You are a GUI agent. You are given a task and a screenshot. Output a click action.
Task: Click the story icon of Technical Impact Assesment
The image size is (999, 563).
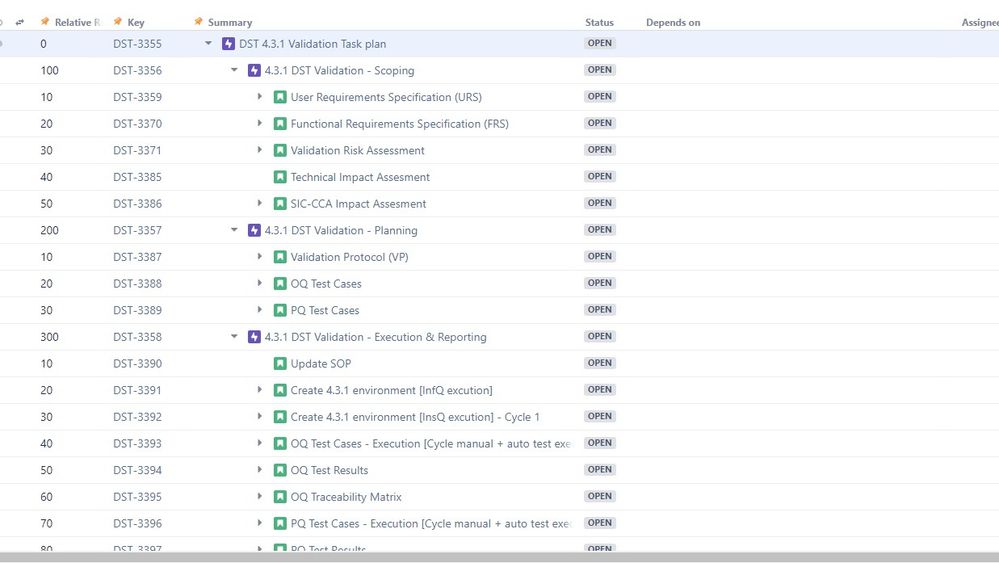(x=280, y=177)
